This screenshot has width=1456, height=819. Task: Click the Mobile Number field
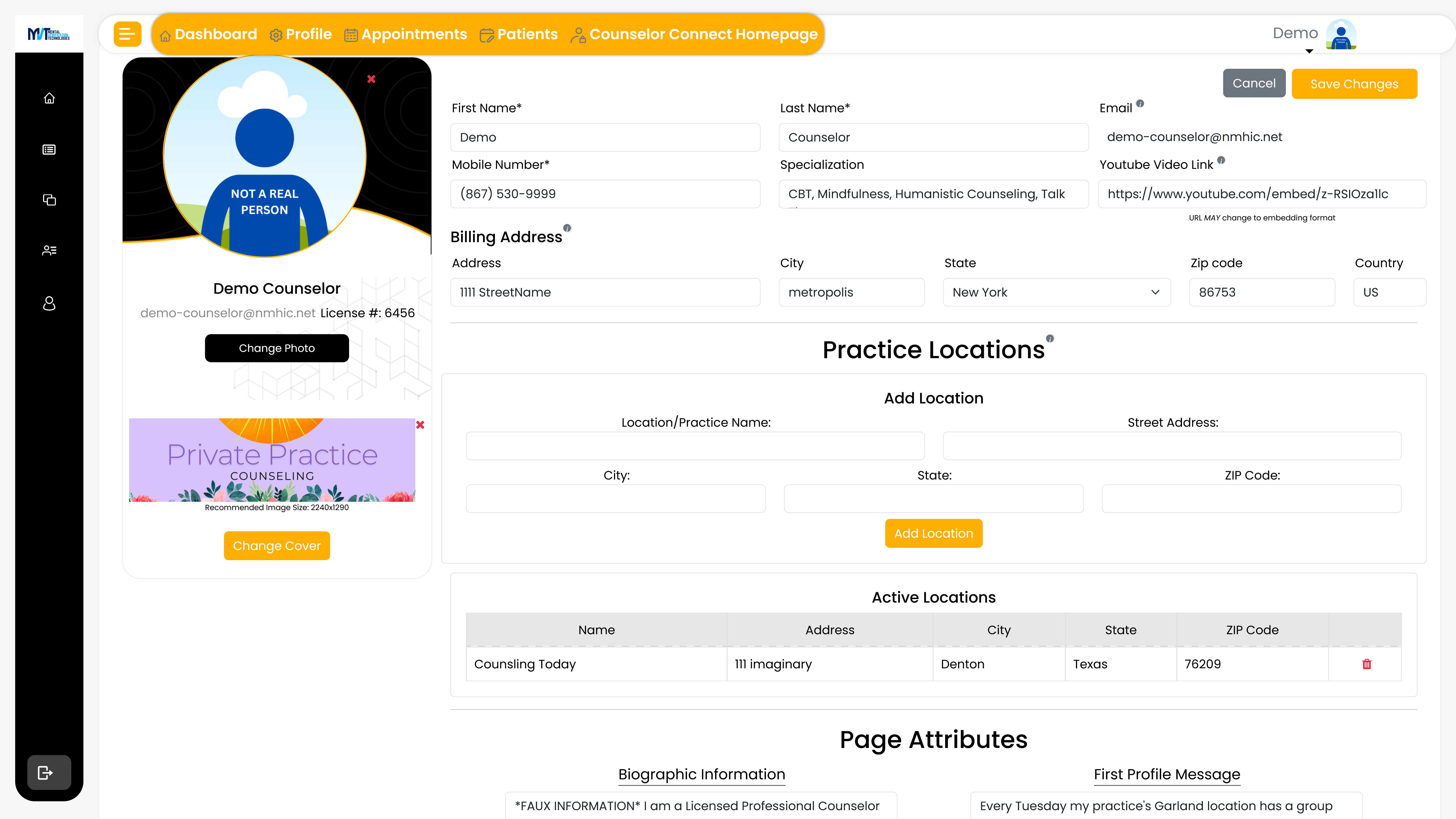click(605, 194)
